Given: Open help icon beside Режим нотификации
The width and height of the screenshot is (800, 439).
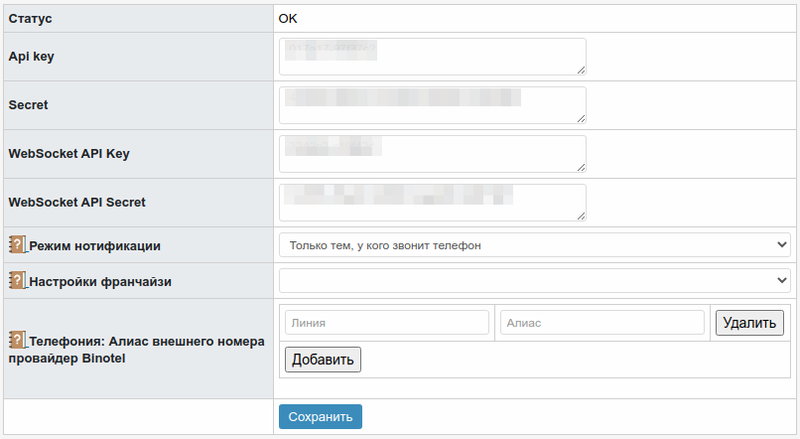Looking at the screenshot, I should (x=17, y=245).
